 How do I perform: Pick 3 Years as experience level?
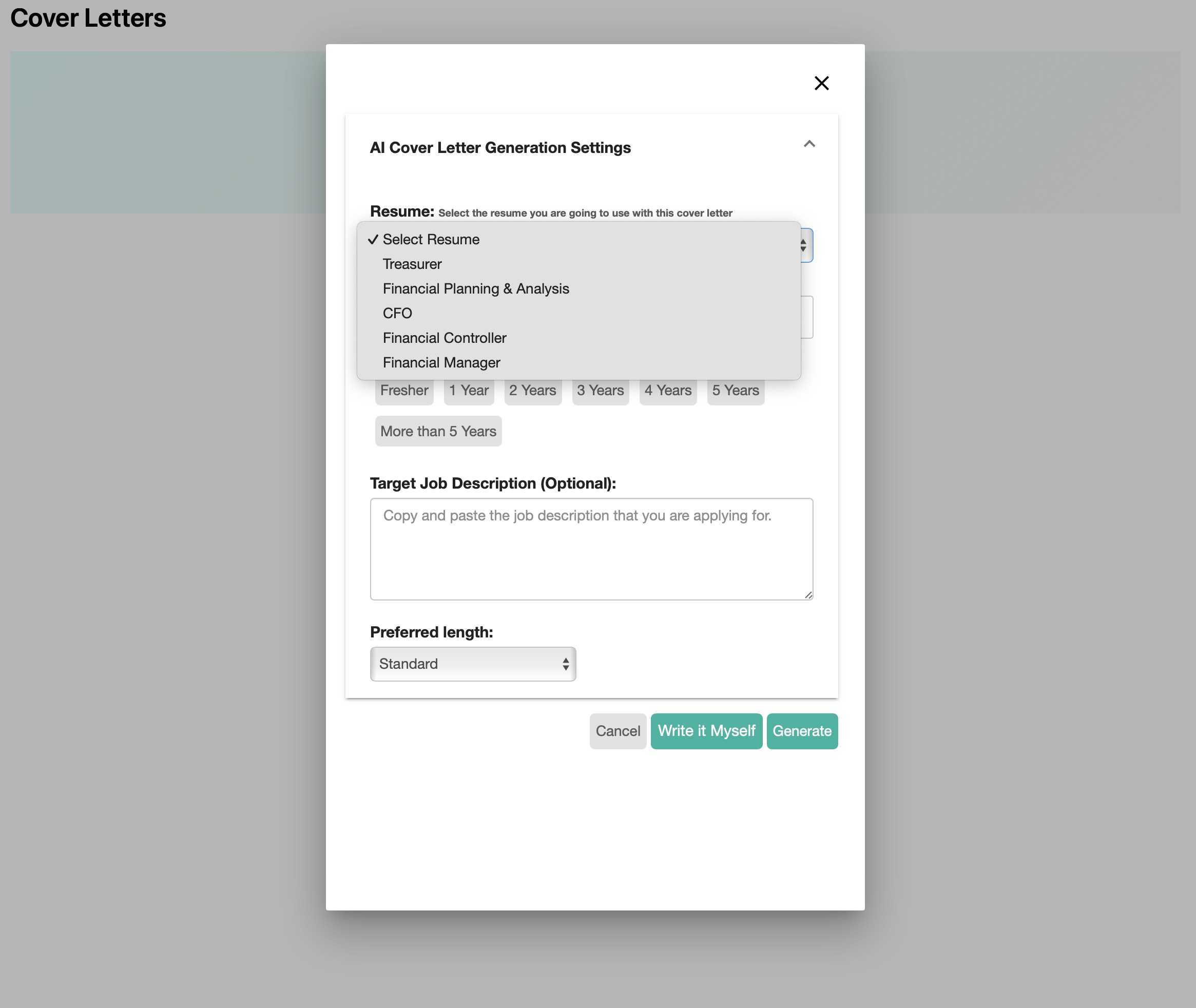coord(600,390)
